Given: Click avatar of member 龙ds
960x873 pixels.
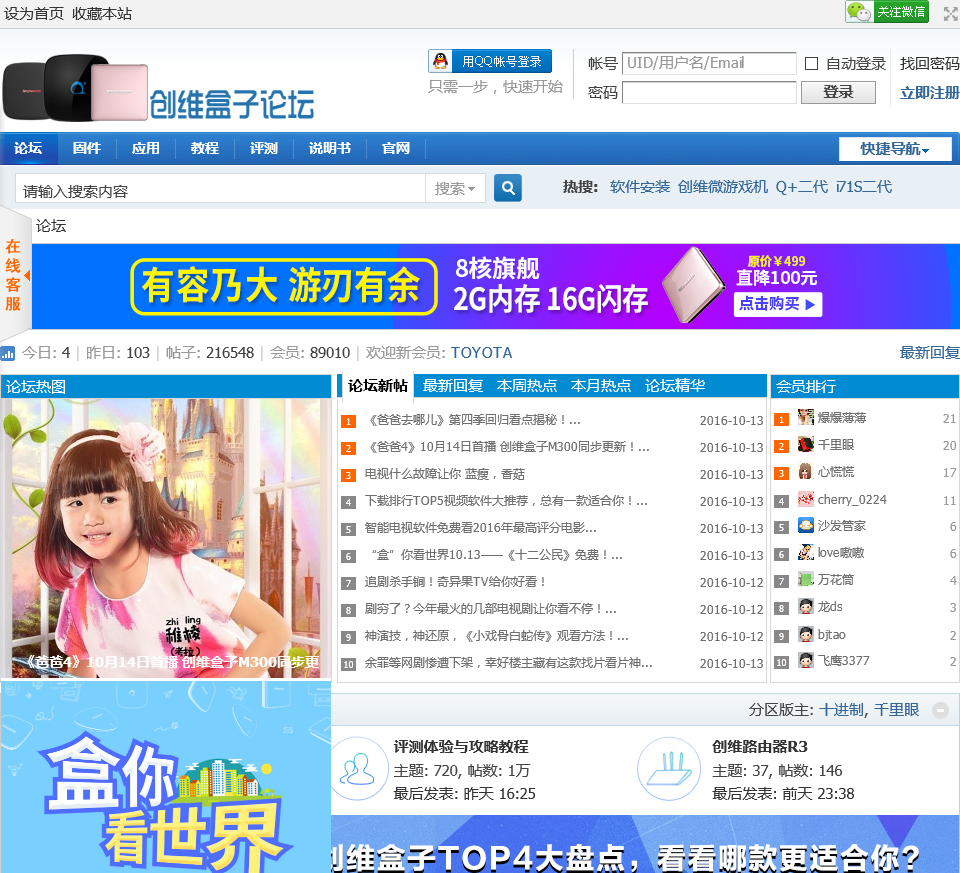Looking at the screenshot, I should (x=806, y=607).
